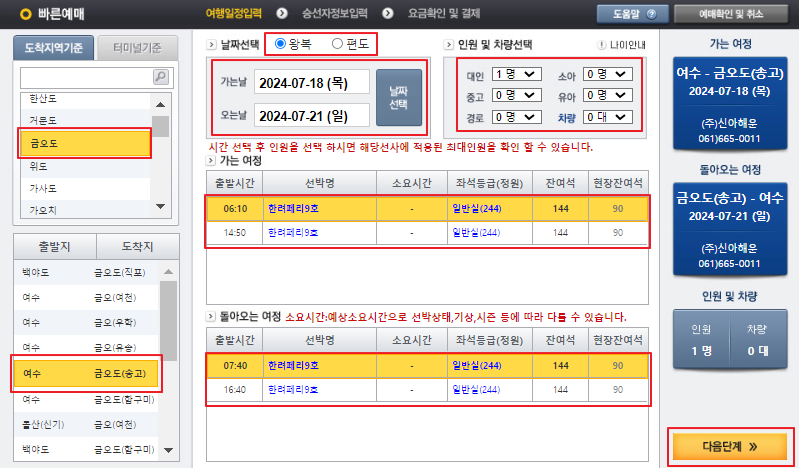Open 차량 vehicle count dropdown

607,117
